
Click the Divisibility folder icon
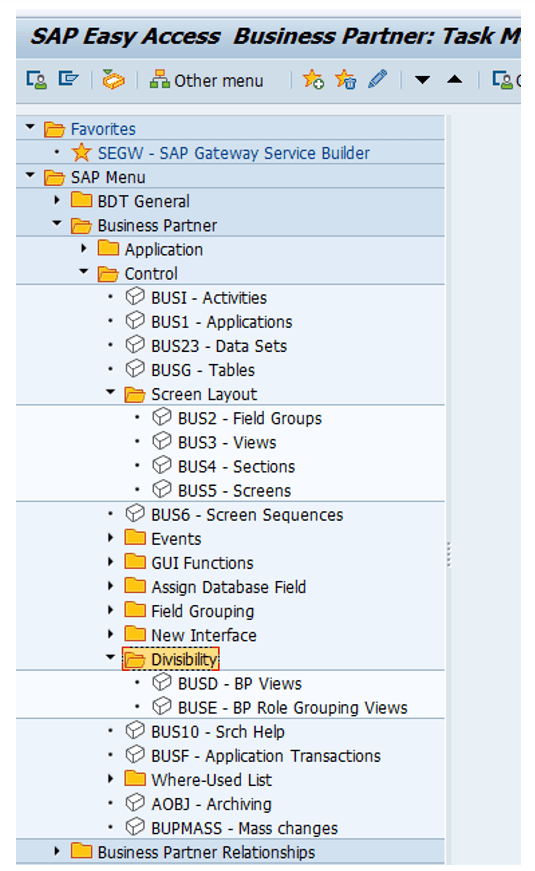click(135, 659)
